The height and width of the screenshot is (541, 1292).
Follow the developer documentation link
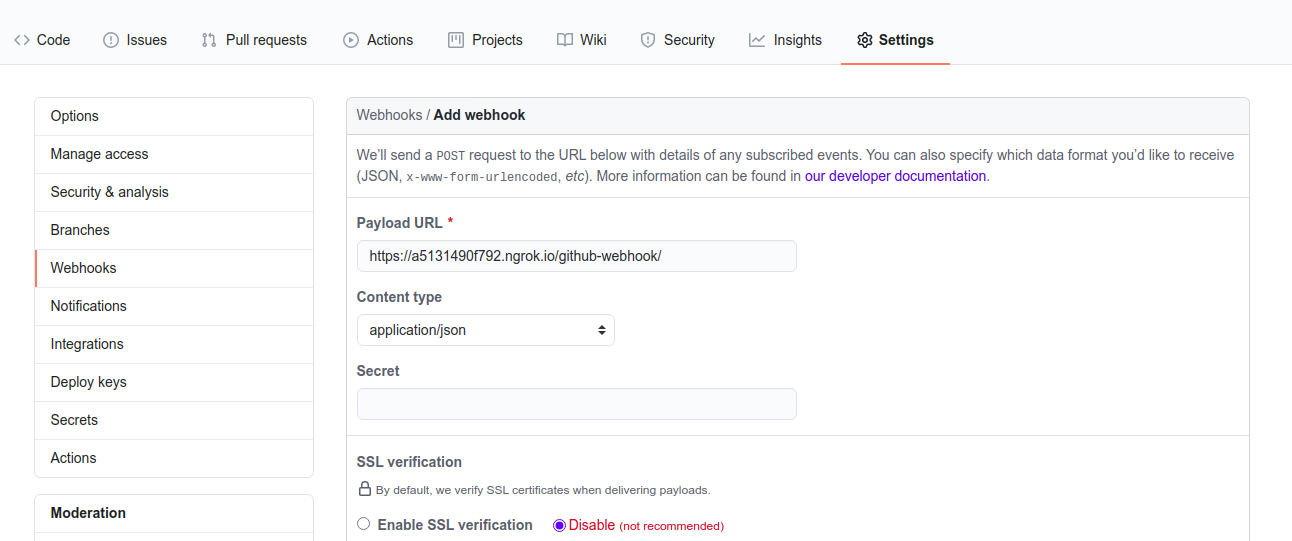click(x=896, y=176)
